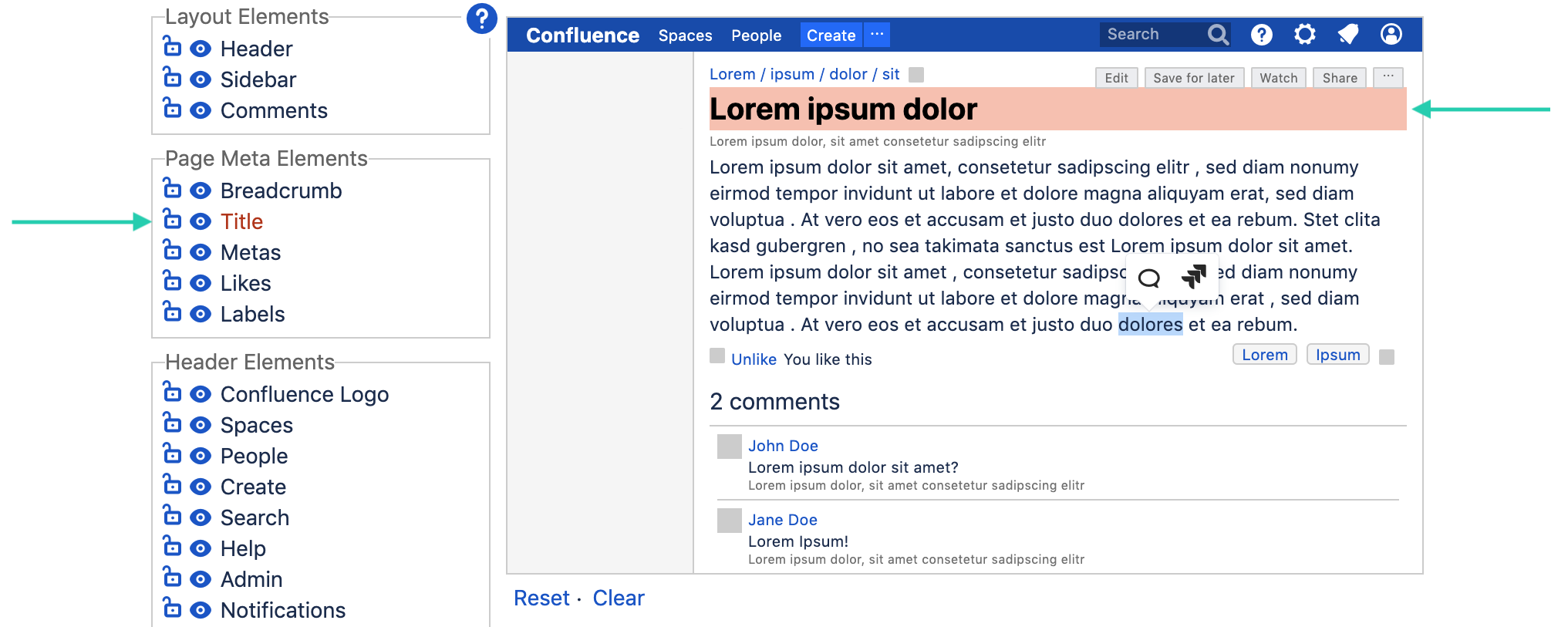Expand the ellipsis next to Create button
1568x627 pixels.
877,35
